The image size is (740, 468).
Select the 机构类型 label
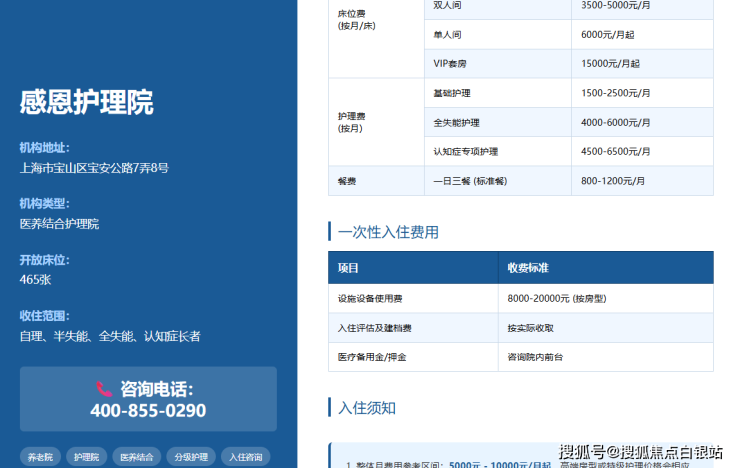[x=44, y=204]
